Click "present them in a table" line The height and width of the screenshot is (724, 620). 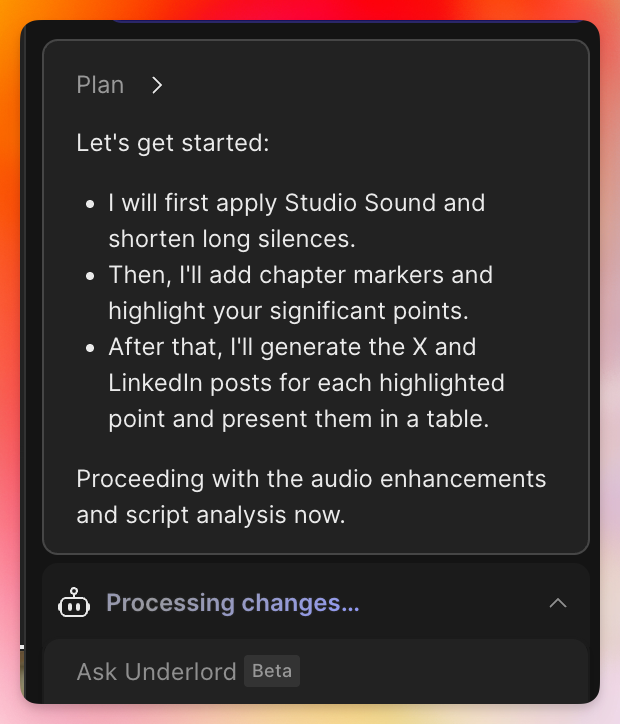298,419
